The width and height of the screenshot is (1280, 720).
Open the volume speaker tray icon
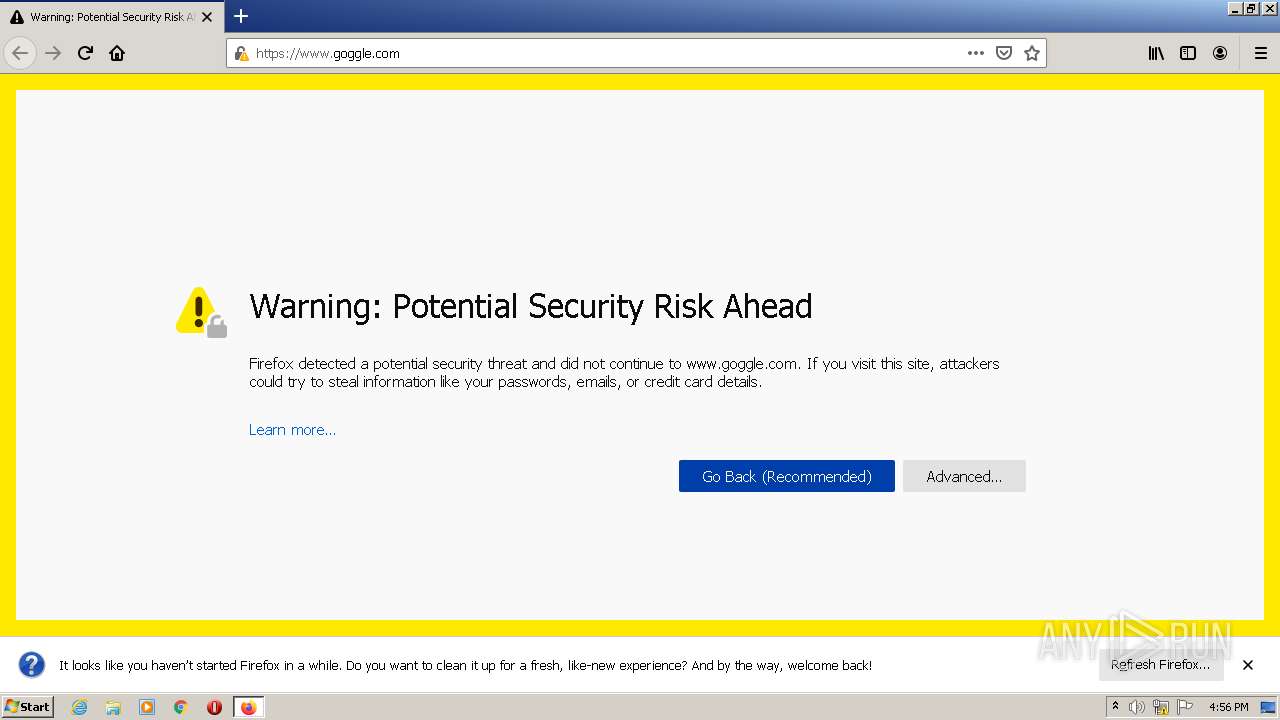point(1137,707)
